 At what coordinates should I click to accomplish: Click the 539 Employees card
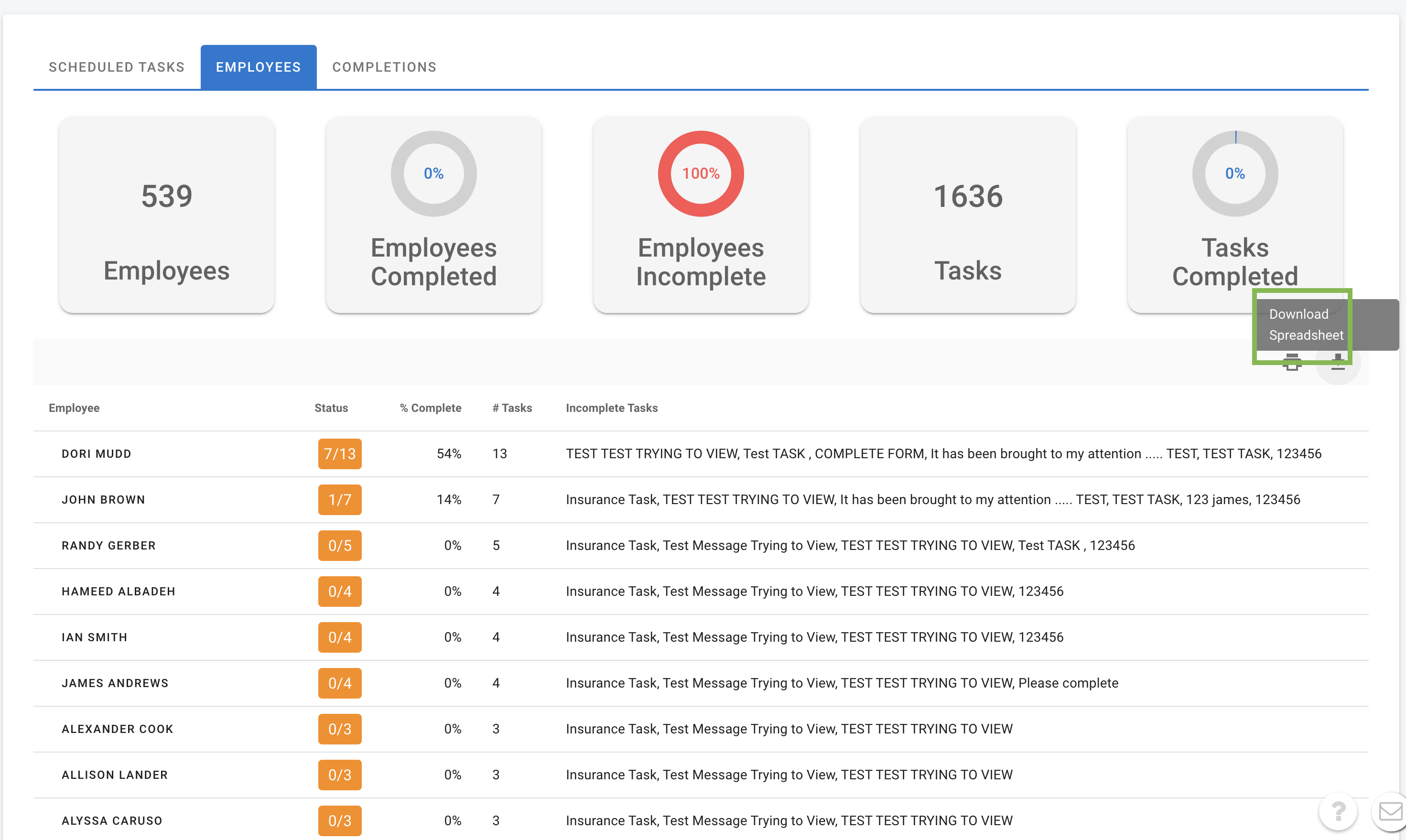click(166, 215)
